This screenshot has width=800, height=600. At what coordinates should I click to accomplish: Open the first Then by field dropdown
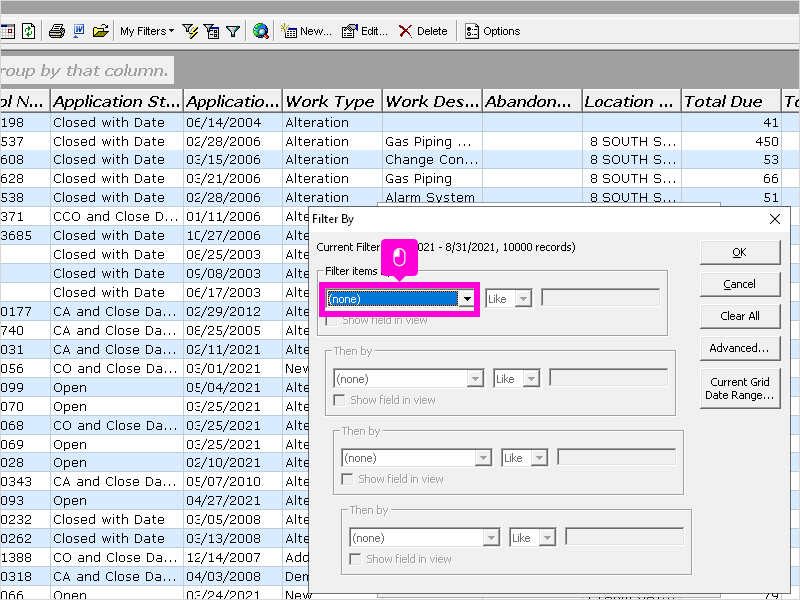tap(475, 379)
